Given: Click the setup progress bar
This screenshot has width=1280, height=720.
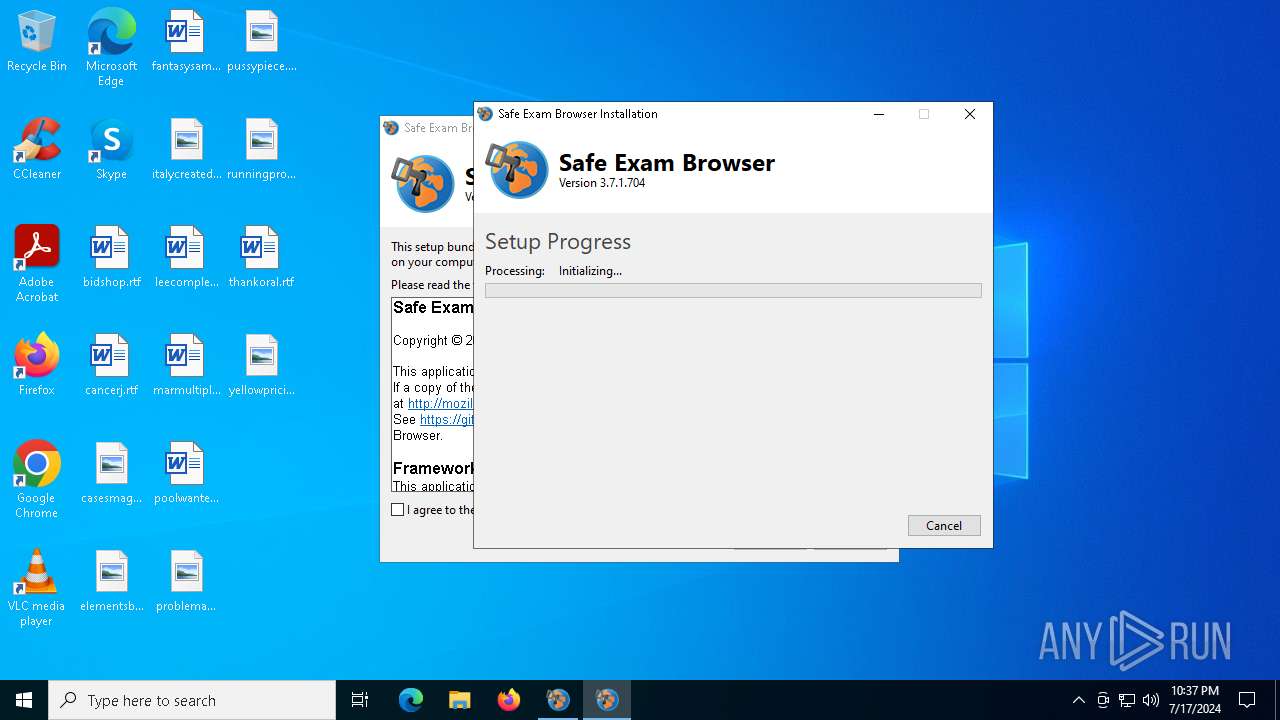Looking at the screenshot, I should [733, 290].
